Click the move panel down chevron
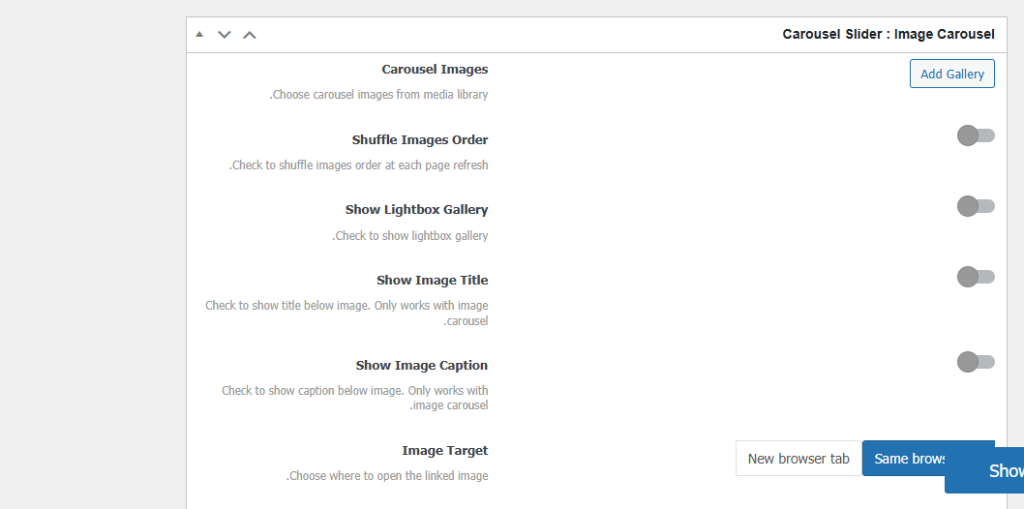Viewport: 1024px width, 509px height. [x=224, y=35]
